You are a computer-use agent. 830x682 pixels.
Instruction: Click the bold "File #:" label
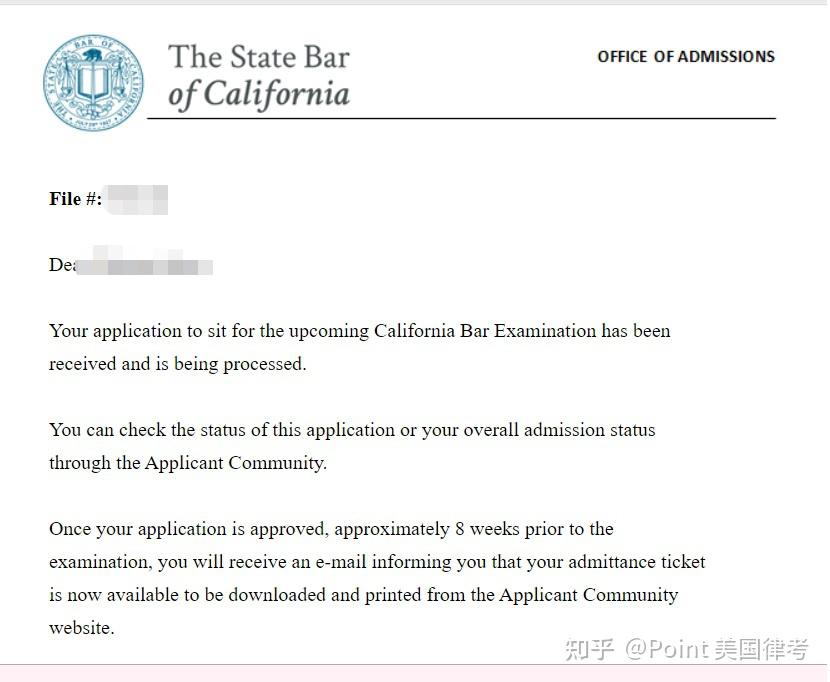pyautogui.click(x=75, y=199)
